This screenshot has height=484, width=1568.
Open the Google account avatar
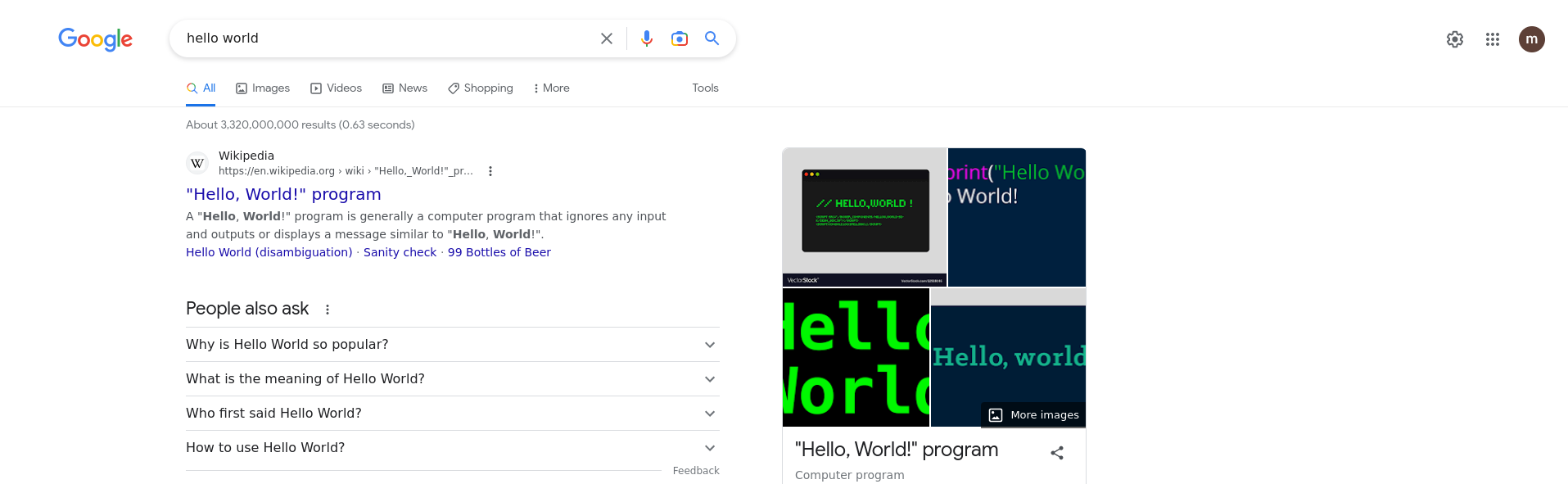coord(1531,39)
